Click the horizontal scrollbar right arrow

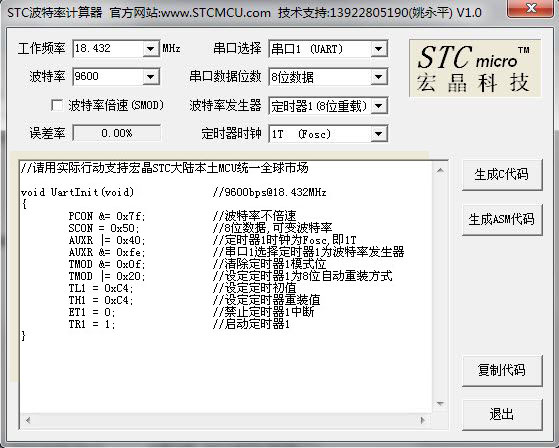423,420
